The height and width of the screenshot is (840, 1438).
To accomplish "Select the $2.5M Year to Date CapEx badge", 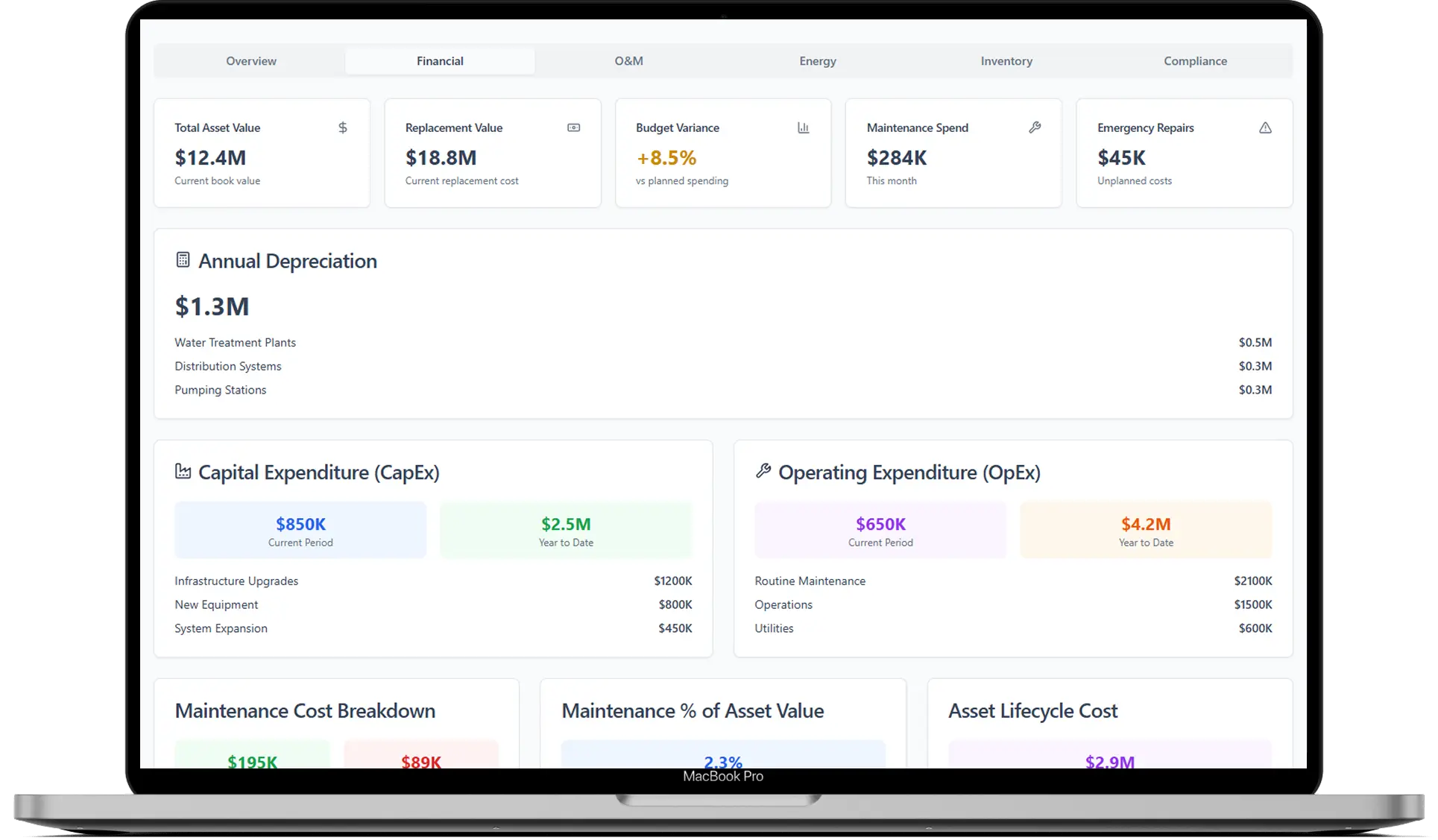I will (x=566, y=530).
